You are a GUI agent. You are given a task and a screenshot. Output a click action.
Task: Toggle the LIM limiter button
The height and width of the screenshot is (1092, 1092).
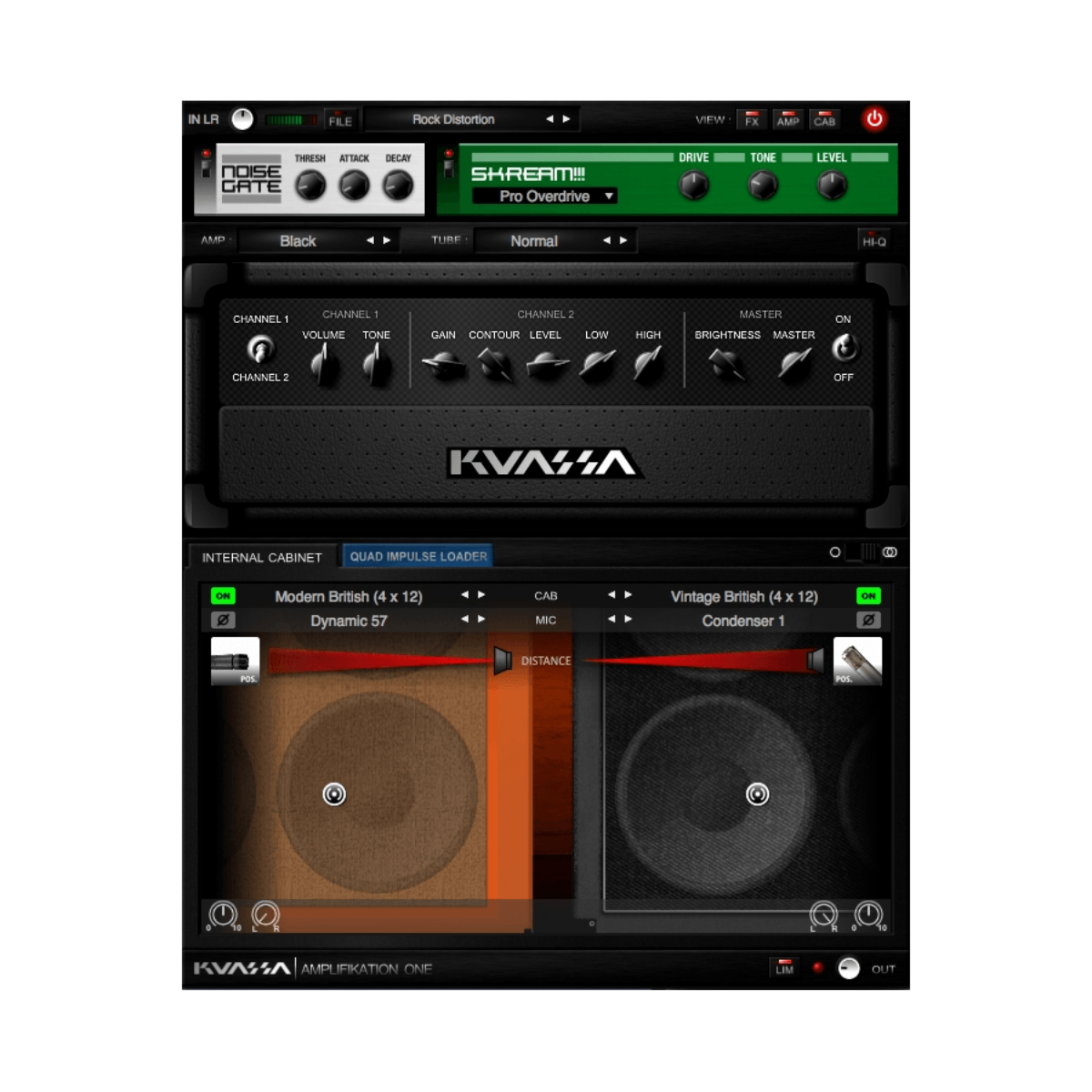(x=784, y=967)
